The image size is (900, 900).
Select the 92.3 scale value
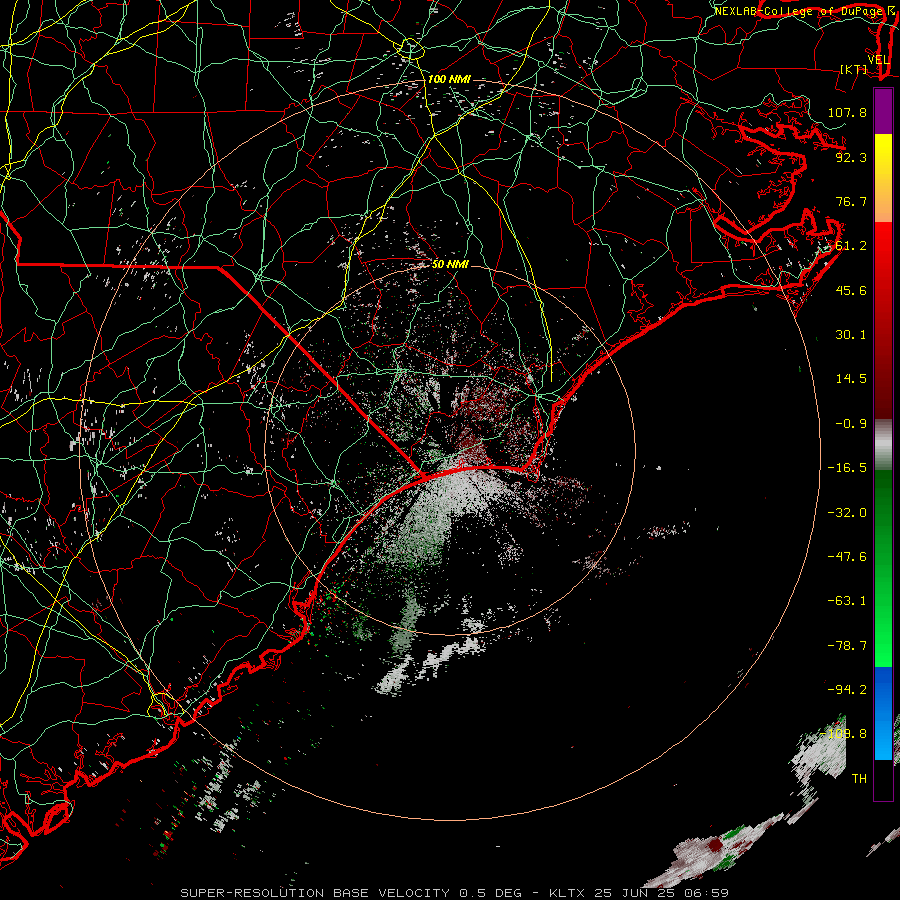click(851, 157)
